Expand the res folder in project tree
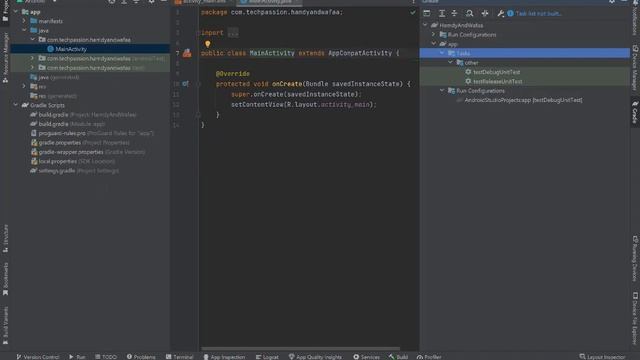The image size is (640, 360). 24,87
